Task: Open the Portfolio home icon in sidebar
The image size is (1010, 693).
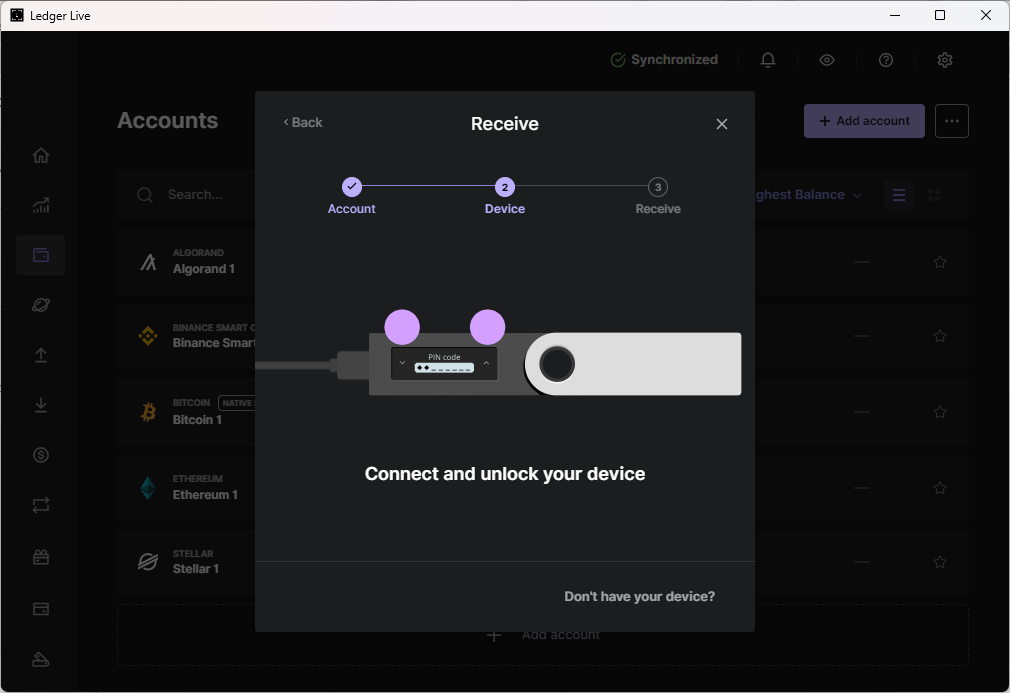Action: (41, 155)
